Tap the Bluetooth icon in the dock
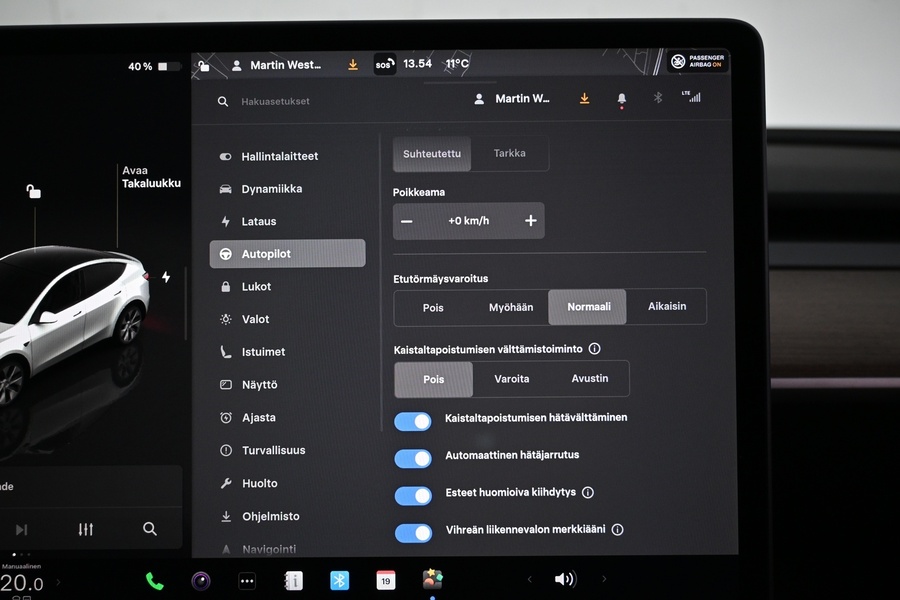This screenshot has height=600, width=900. tap(339, 580)
